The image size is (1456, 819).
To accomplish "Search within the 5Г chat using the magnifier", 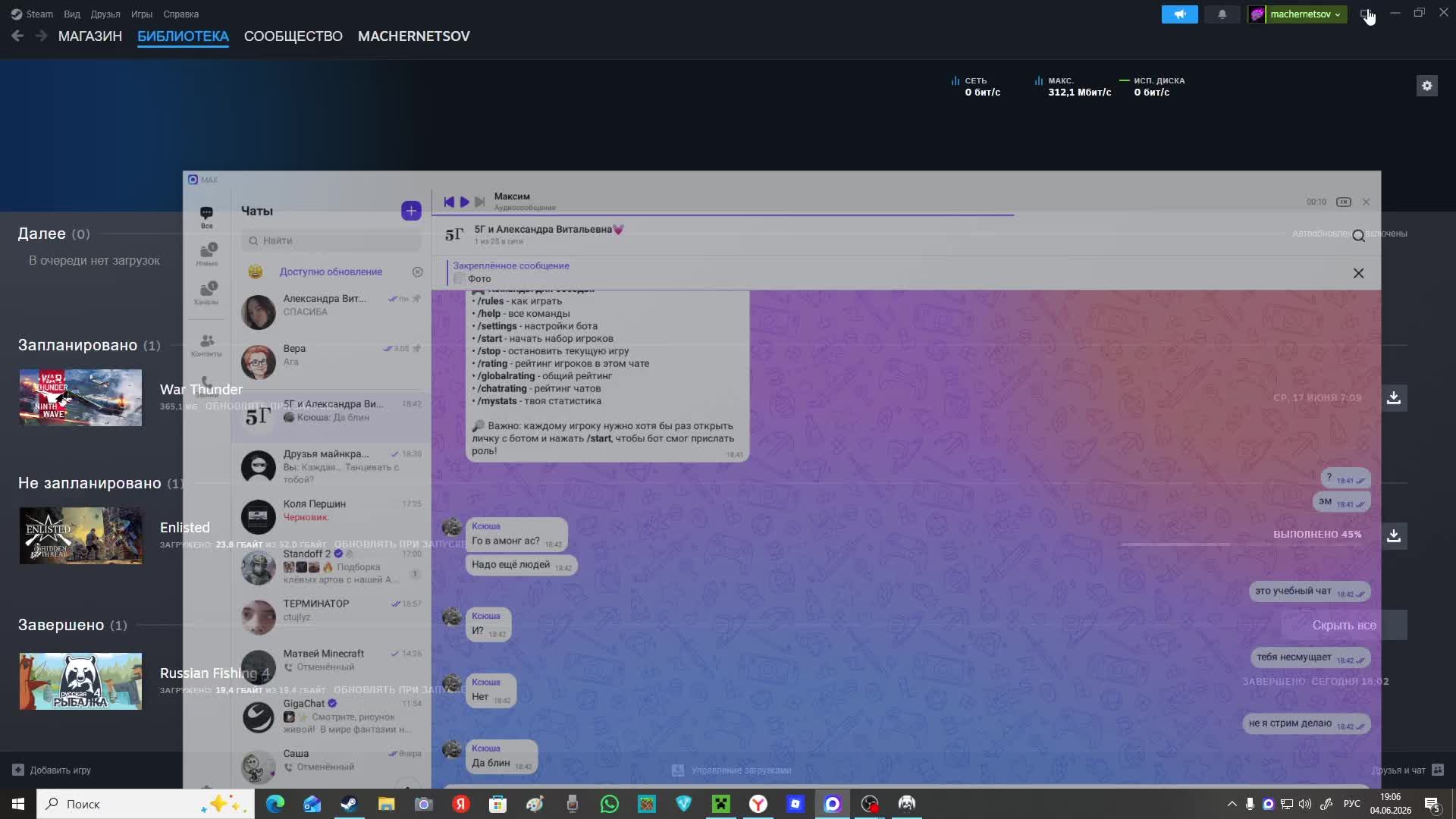I will [x=1358, y=236].
